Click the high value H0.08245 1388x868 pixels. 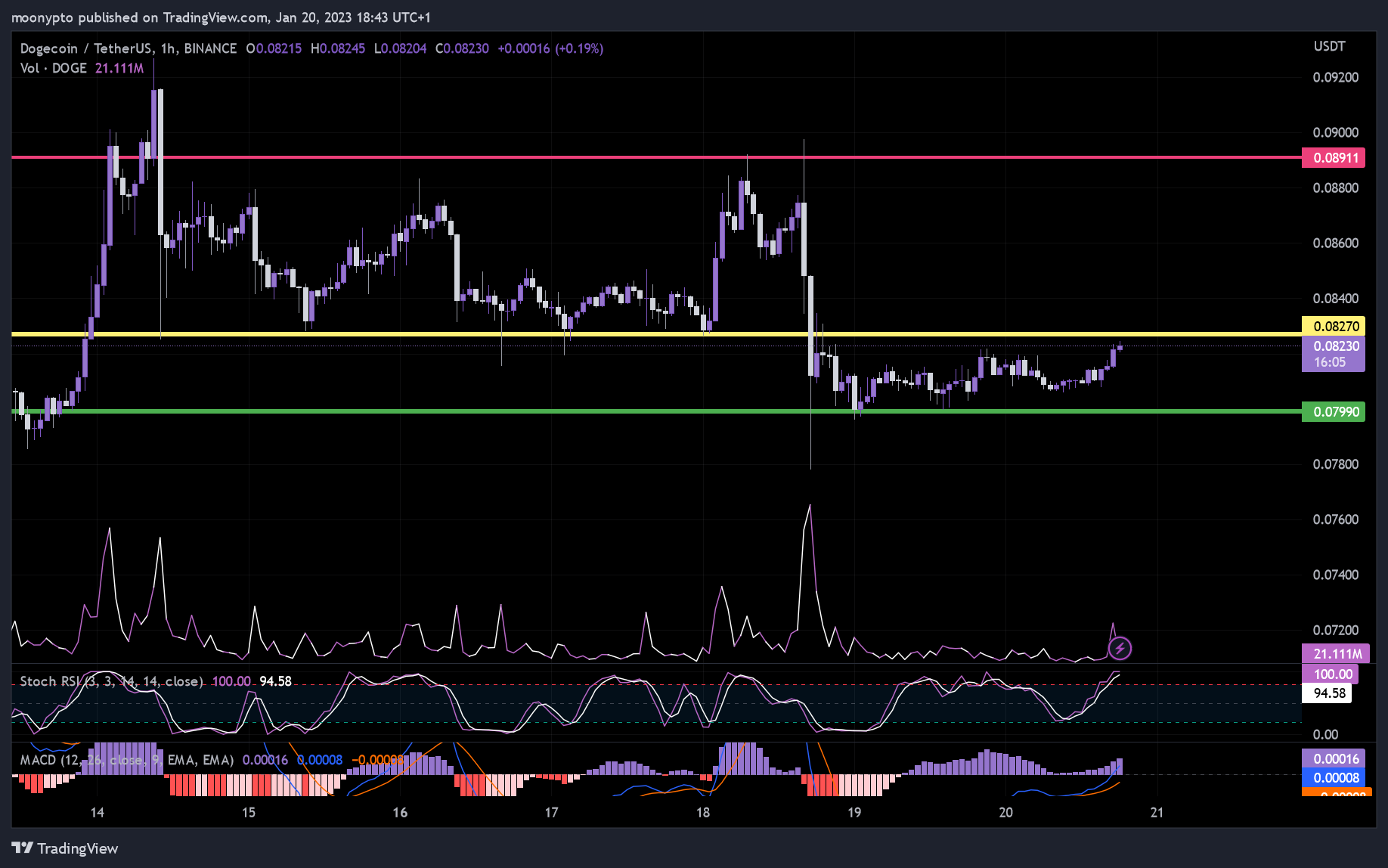click(x=338, y=48)
